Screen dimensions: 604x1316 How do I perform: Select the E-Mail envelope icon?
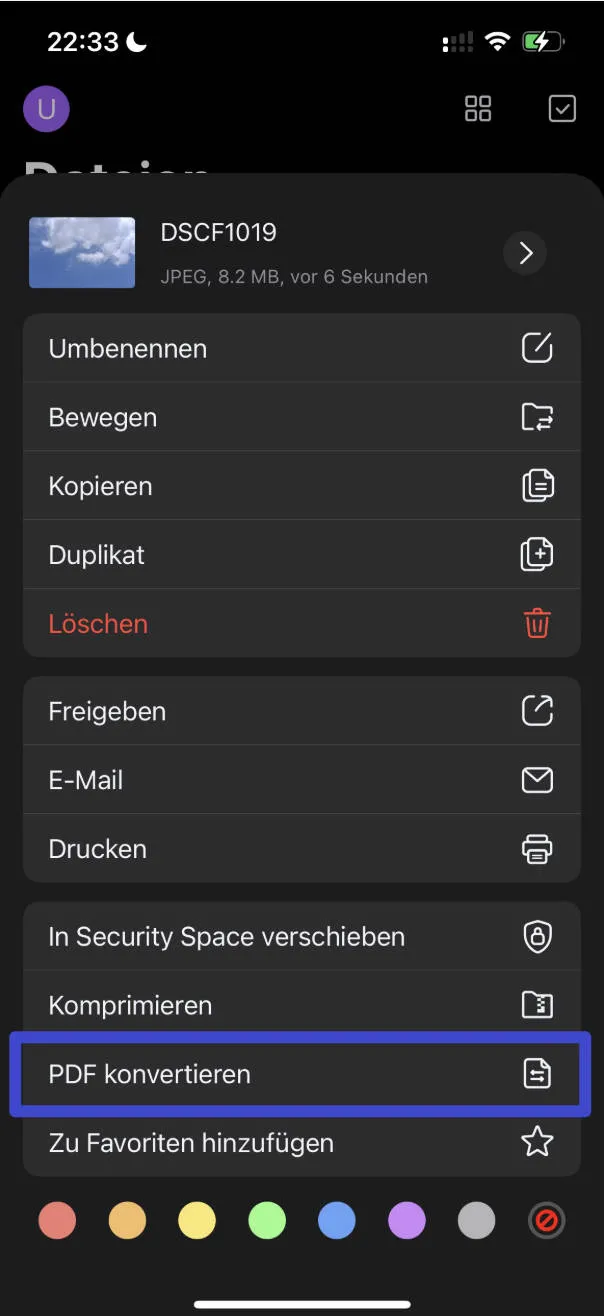538,780
